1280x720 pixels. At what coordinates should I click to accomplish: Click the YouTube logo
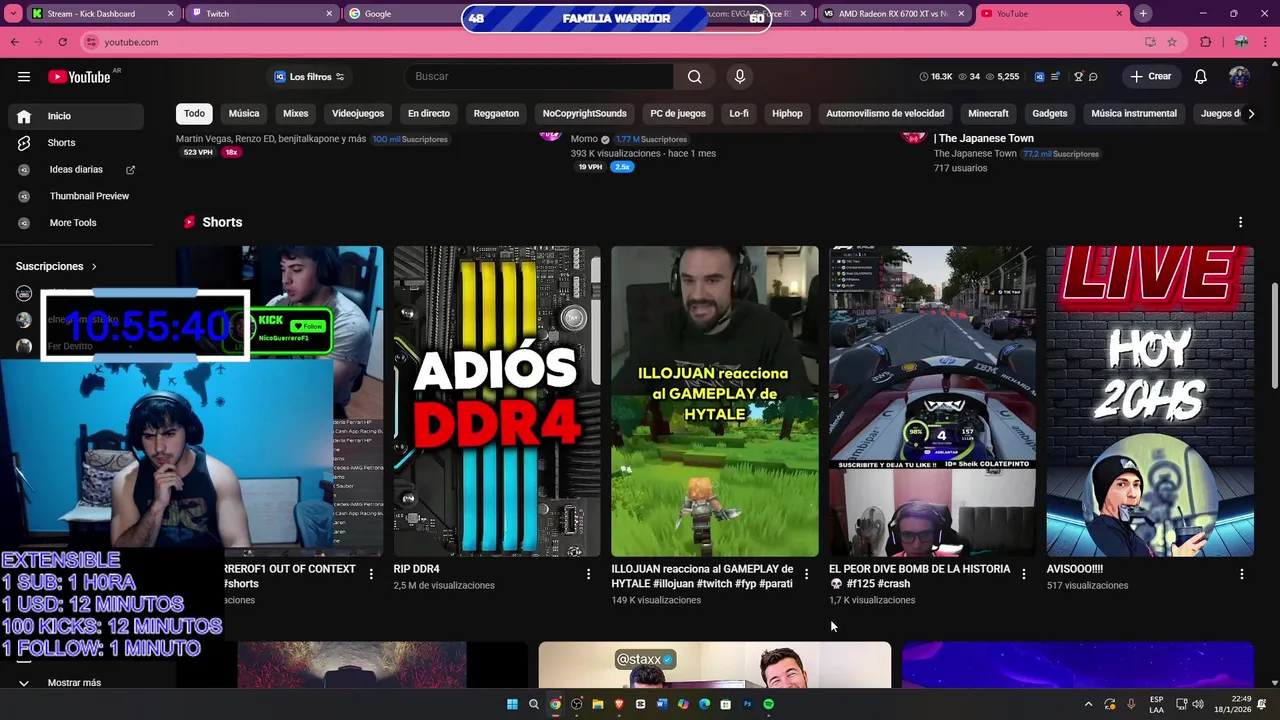coord(79,77)
